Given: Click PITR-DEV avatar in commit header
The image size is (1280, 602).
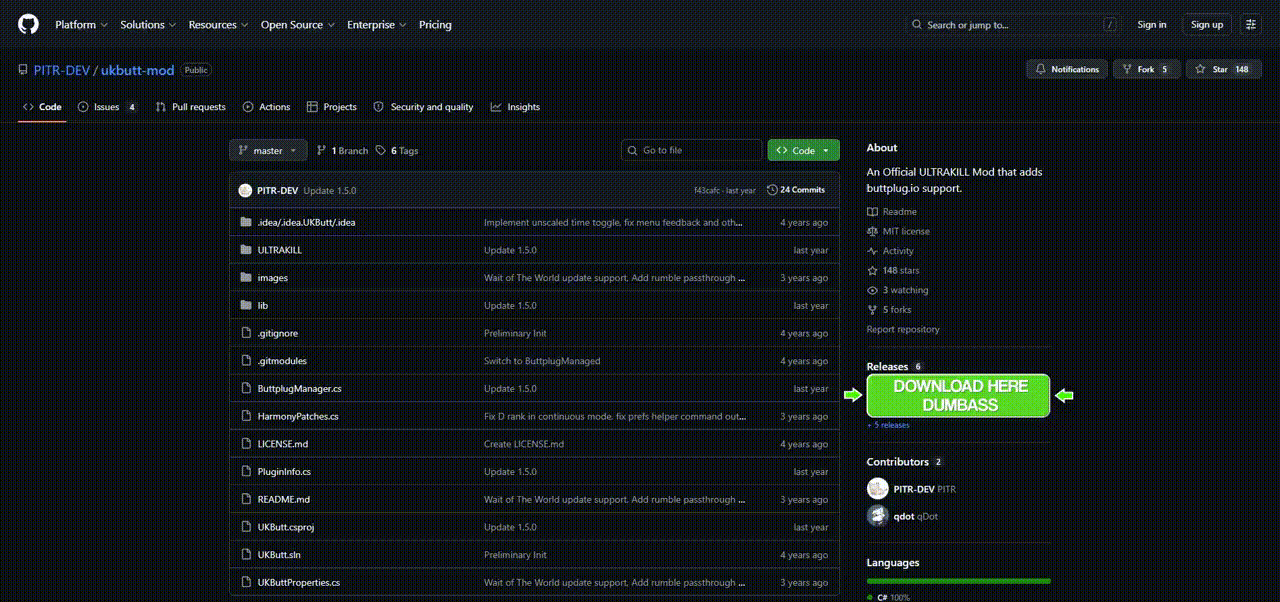Looking at the screenshot, I should (x=245, y=190).
